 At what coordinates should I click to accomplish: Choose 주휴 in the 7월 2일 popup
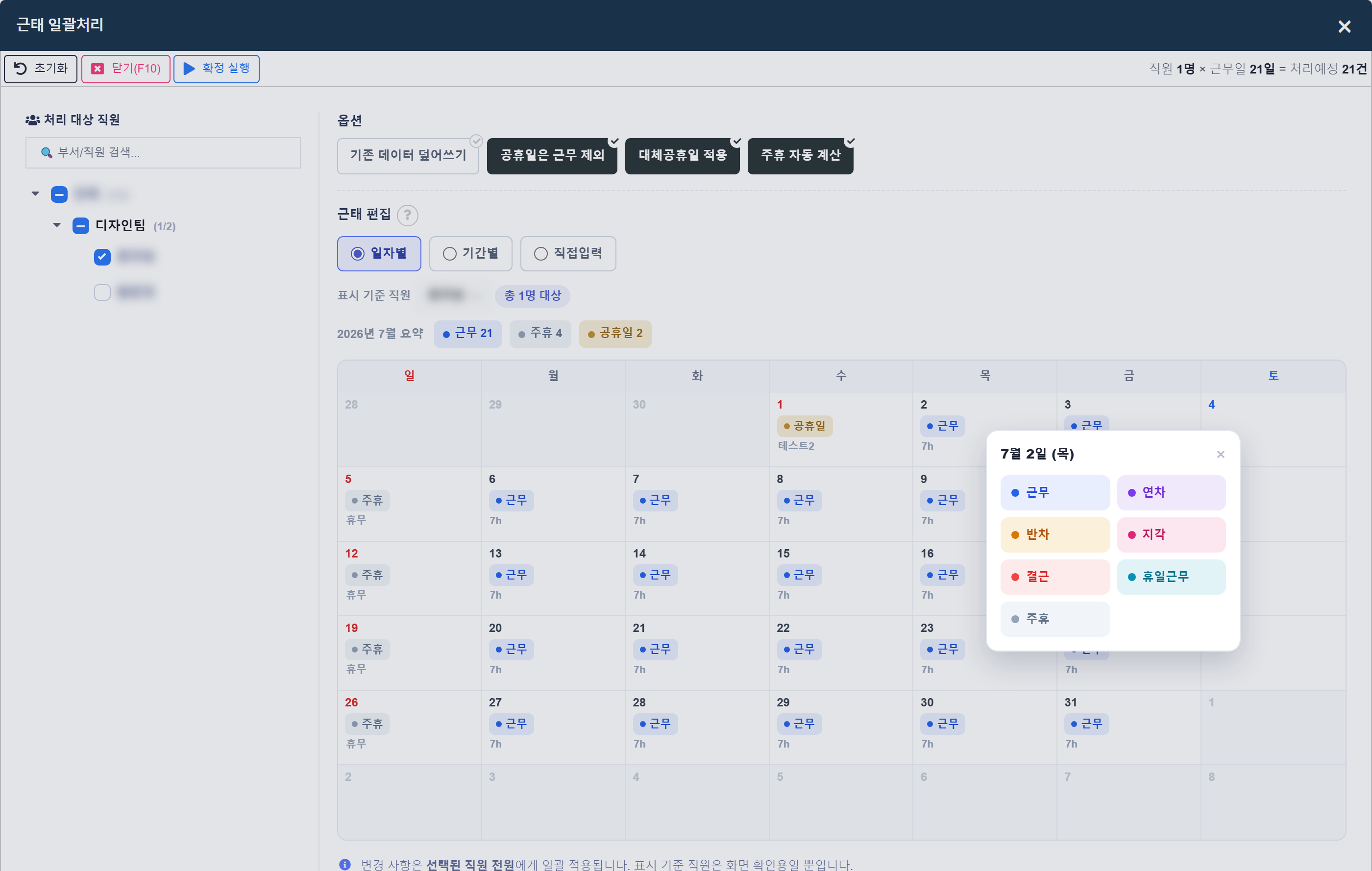tap(1054, 619)
